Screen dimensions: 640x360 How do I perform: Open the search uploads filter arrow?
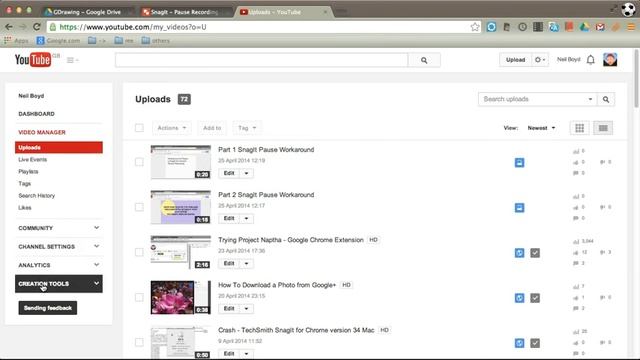coord(590,99)
